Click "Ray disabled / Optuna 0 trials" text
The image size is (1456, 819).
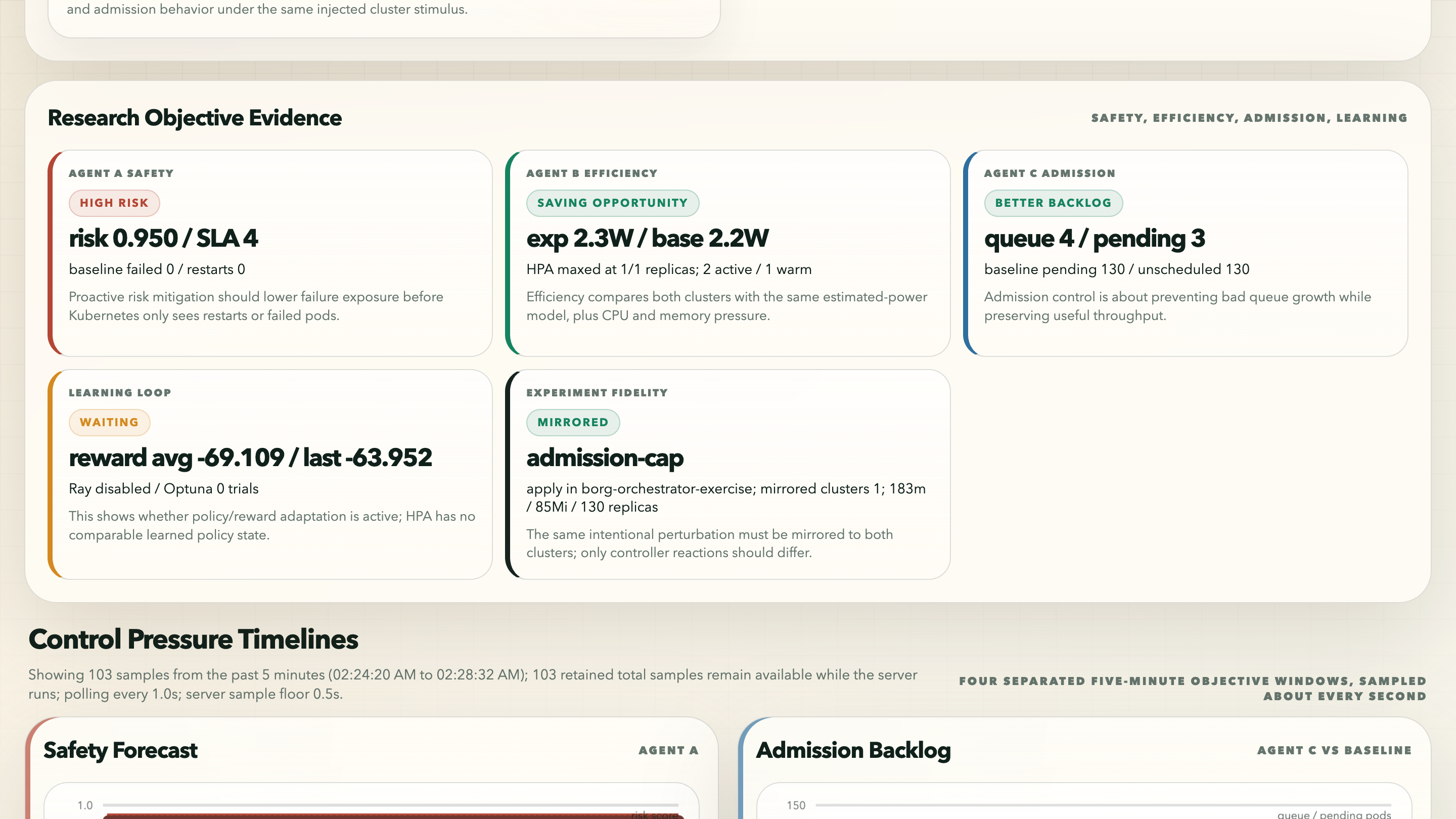click(164, 488)
